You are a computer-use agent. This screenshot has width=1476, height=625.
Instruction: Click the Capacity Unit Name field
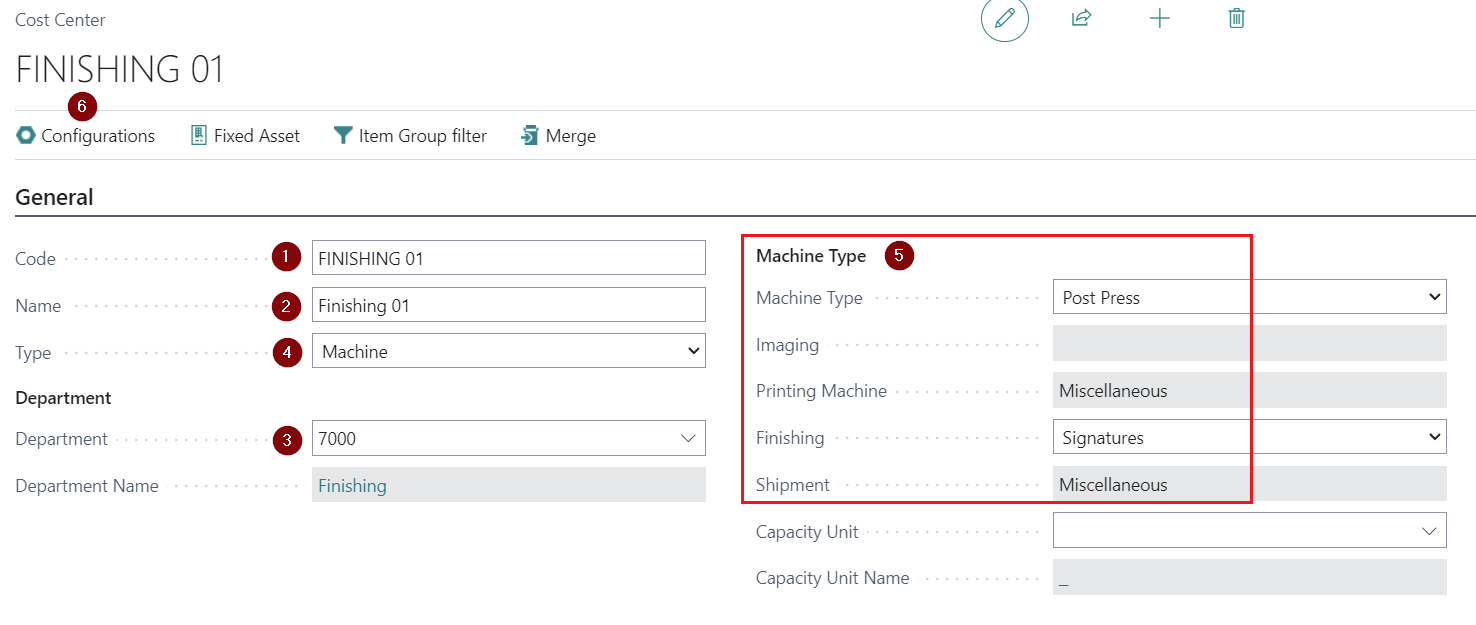(x=1250, y=578)
